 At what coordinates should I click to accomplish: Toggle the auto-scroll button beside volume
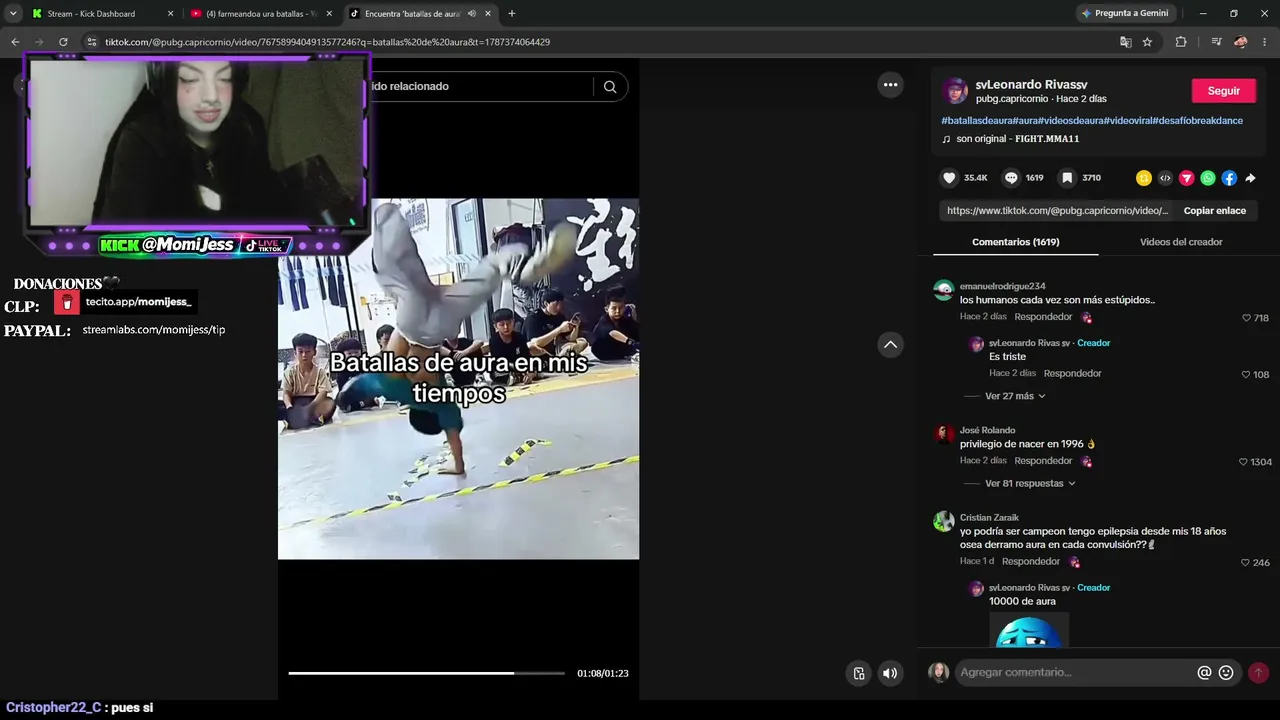858,673
